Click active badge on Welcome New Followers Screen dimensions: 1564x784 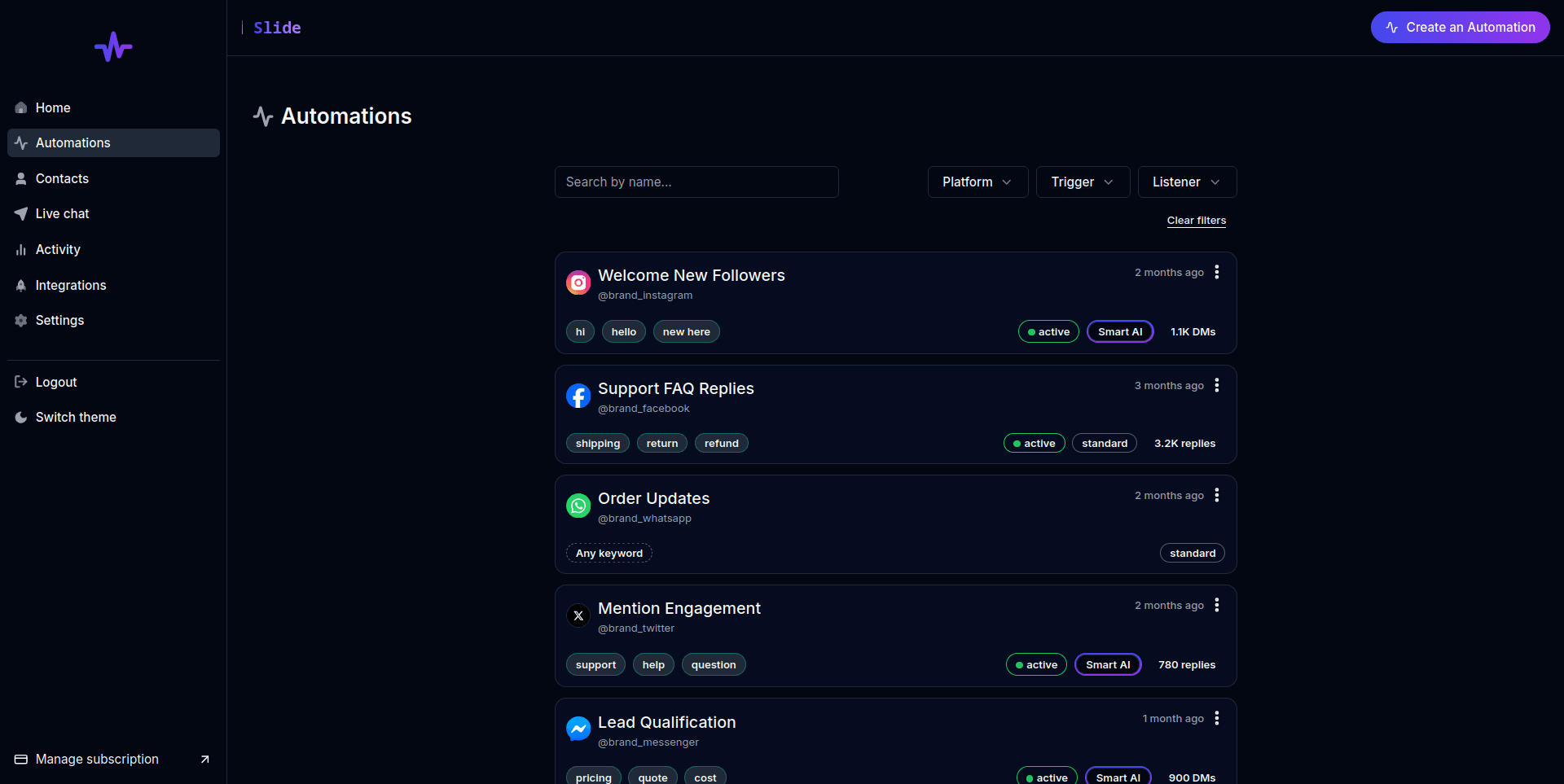tap(1048, 331)
